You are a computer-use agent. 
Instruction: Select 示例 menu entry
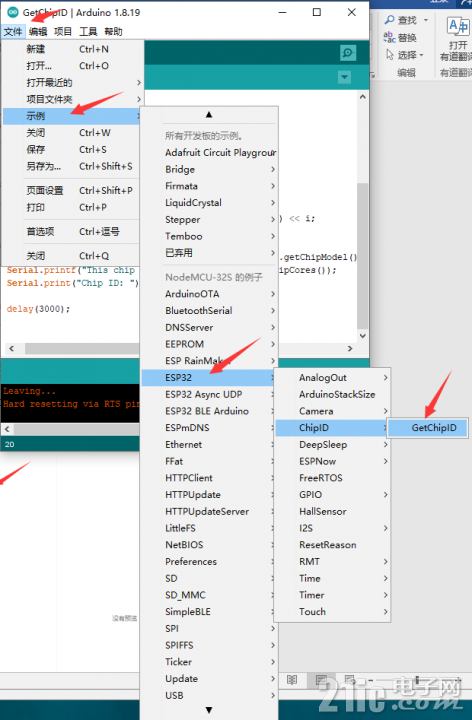[x=71, y=116]
